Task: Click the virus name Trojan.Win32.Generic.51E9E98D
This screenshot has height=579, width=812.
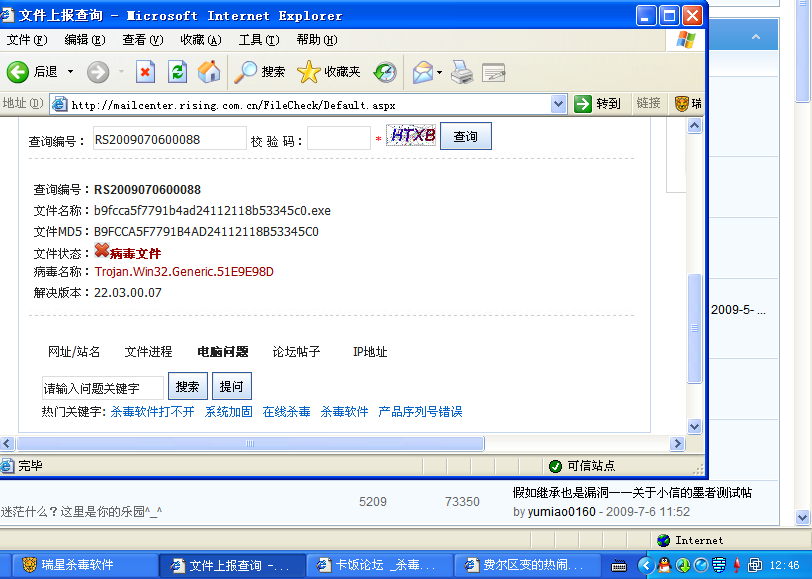Action: [184, 272]
